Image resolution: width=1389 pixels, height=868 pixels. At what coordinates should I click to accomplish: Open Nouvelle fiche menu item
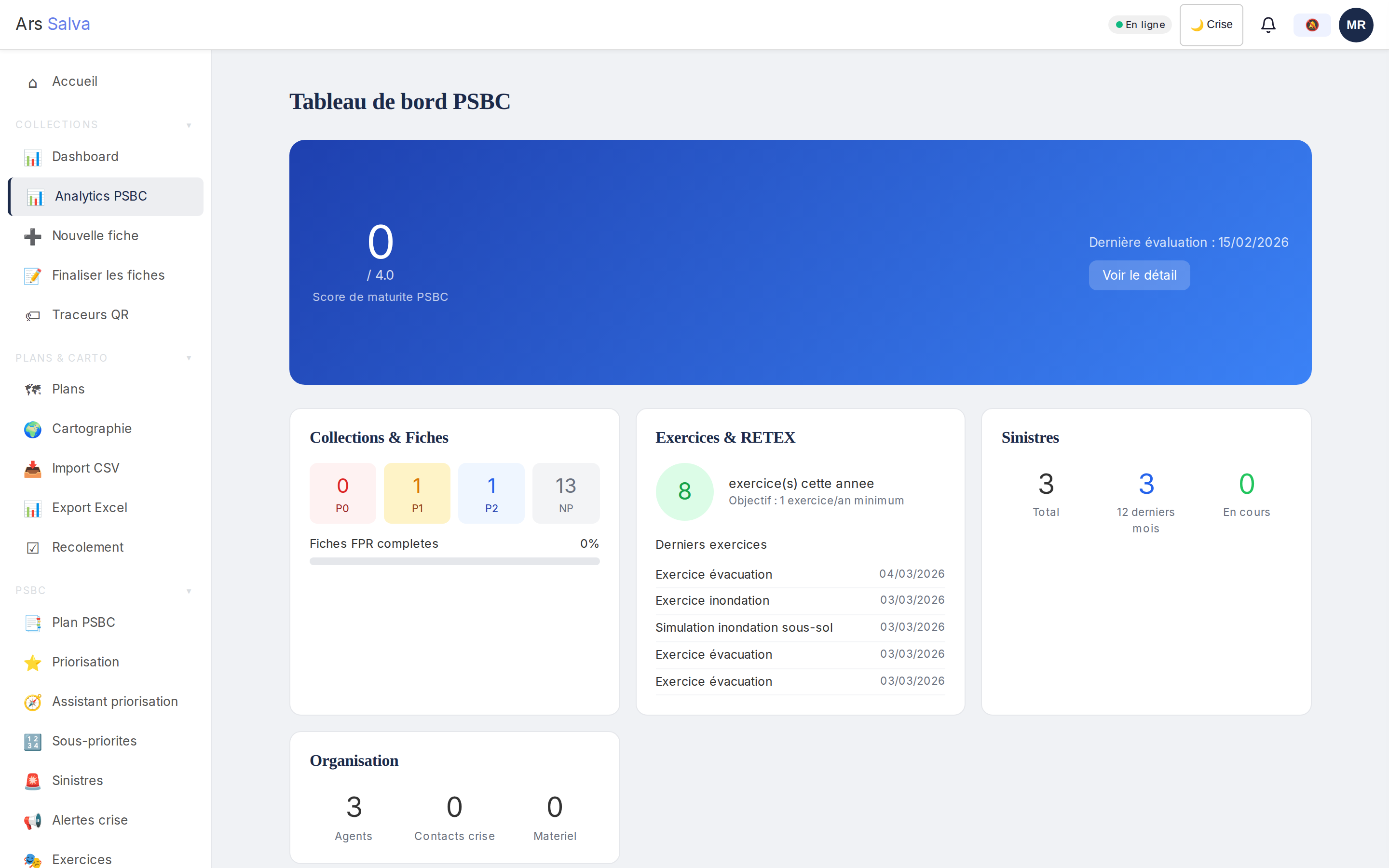pos(106,236)
